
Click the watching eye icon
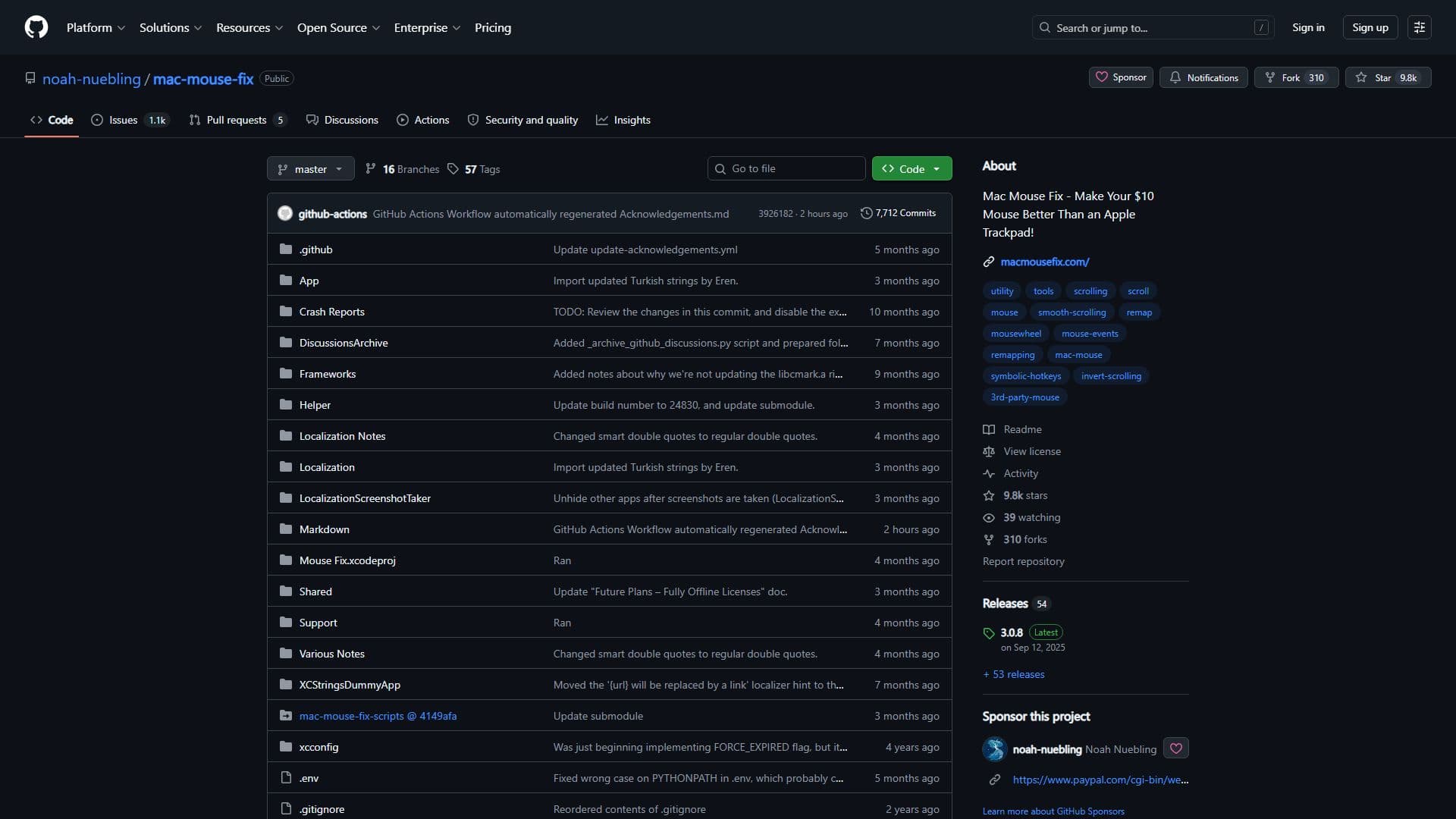click(x=989, y=518)
